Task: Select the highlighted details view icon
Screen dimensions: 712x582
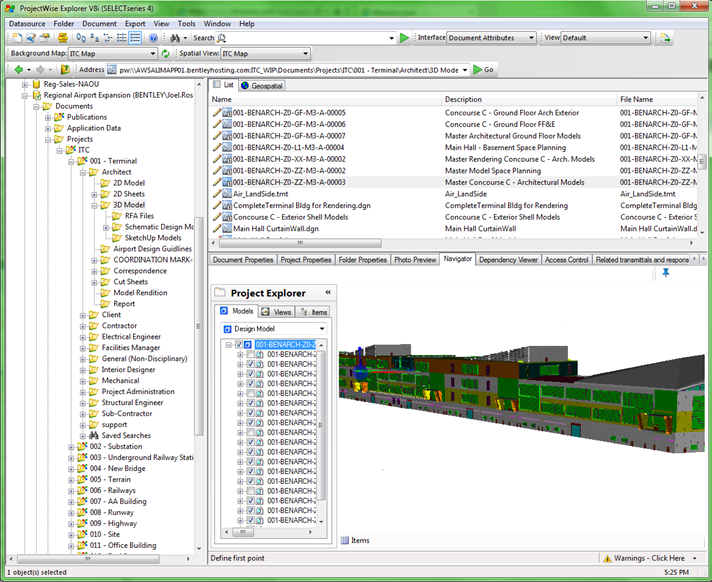Action: click(x=135, y=38)
